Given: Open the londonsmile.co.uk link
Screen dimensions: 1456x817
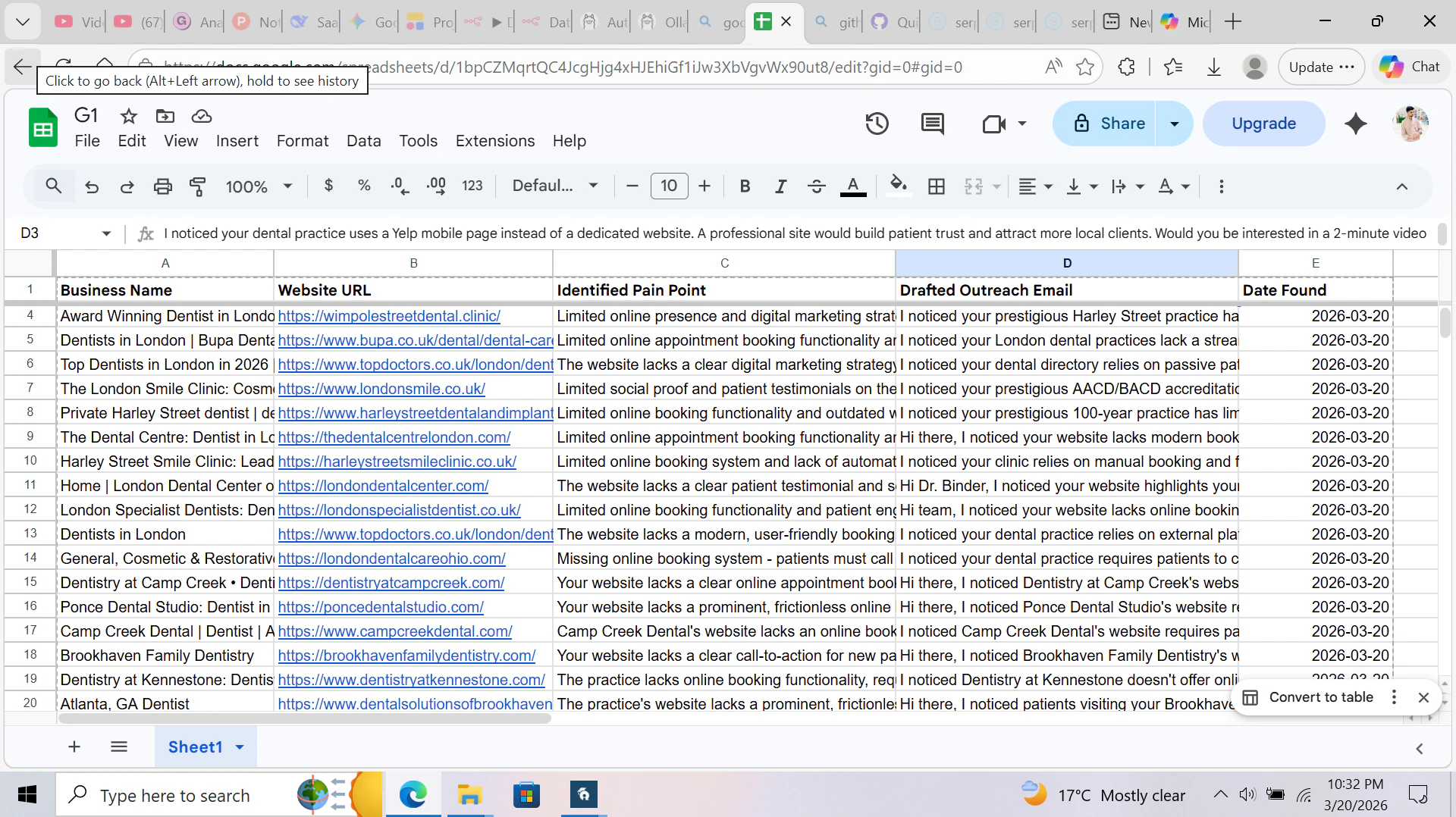Looking at the screenshot, I should click(381, 389).
